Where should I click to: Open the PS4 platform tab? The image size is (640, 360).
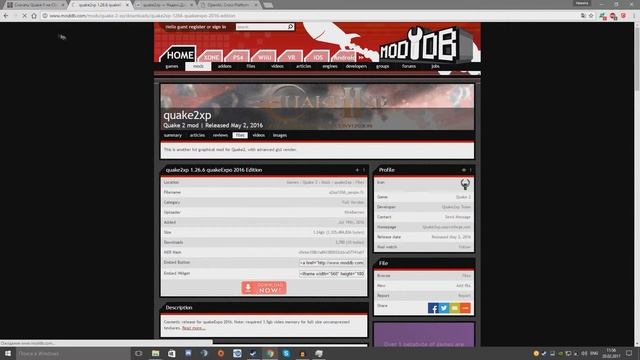tap(238, 57)
